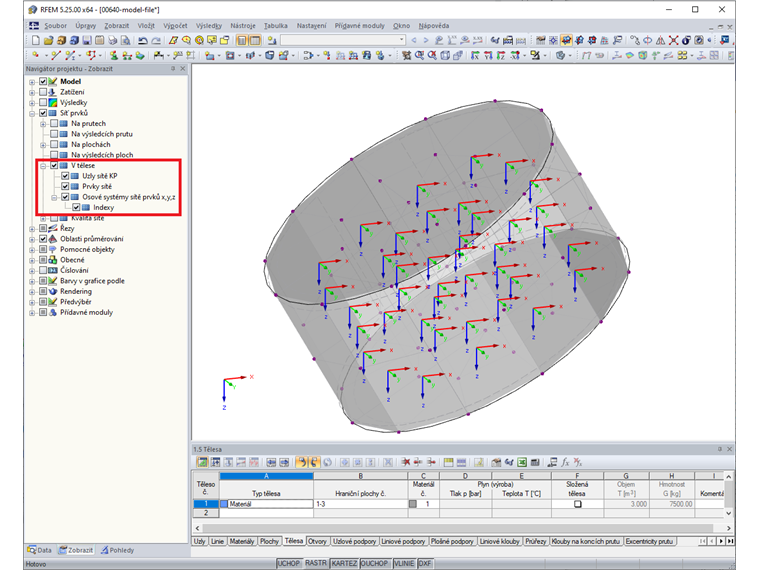This screenshot has width=760, height=570.
Task: Toggle the RASTR status bar button
Action: (x=316, y=563)
